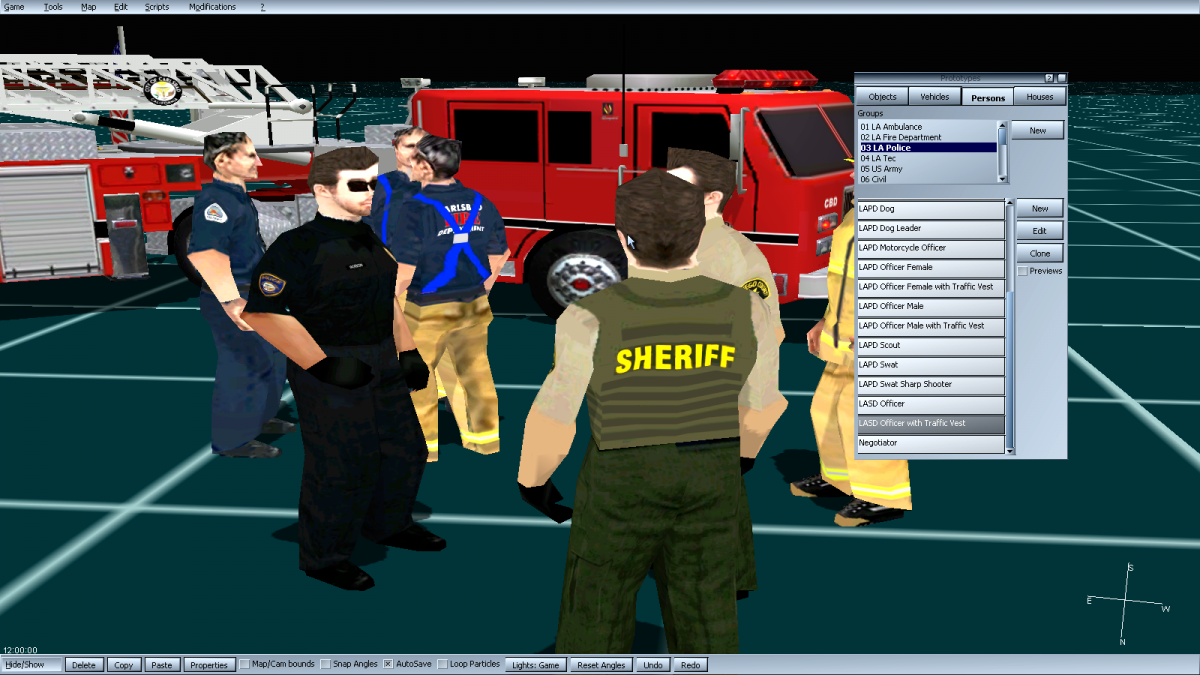Enable the Snap Angles checkbox

[326, 665]
